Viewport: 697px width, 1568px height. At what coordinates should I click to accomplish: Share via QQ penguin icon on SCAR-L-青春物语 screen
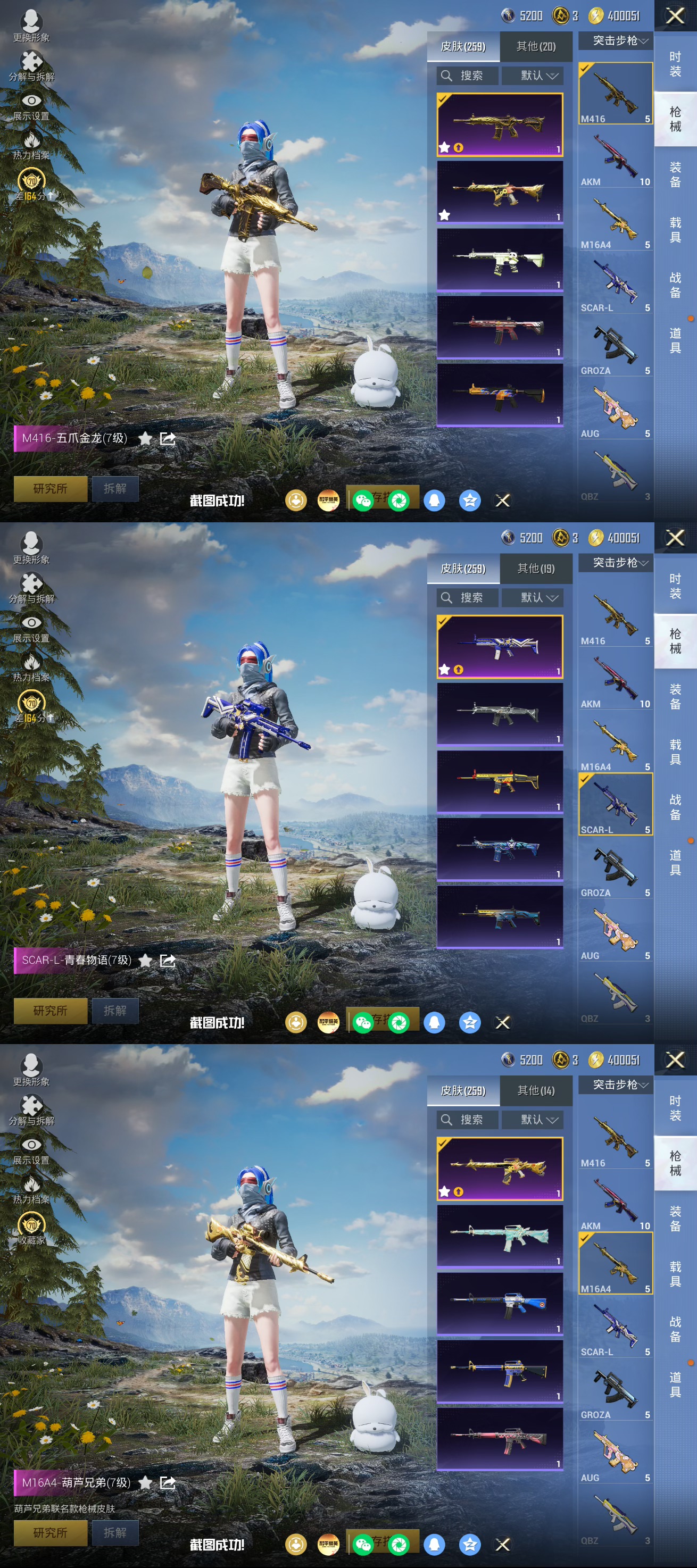[434, 1023]
